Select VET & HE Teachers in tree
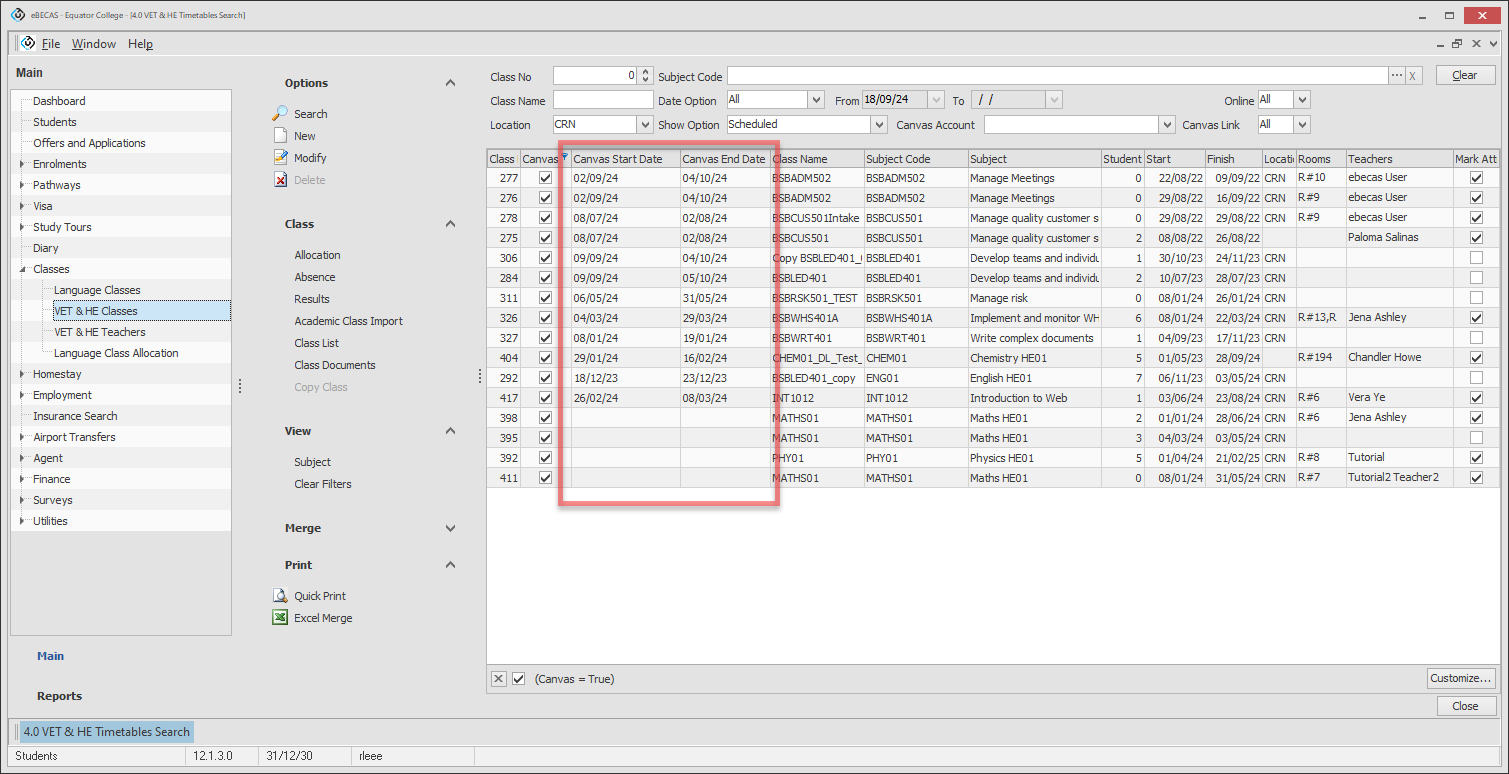 [99, 332]
